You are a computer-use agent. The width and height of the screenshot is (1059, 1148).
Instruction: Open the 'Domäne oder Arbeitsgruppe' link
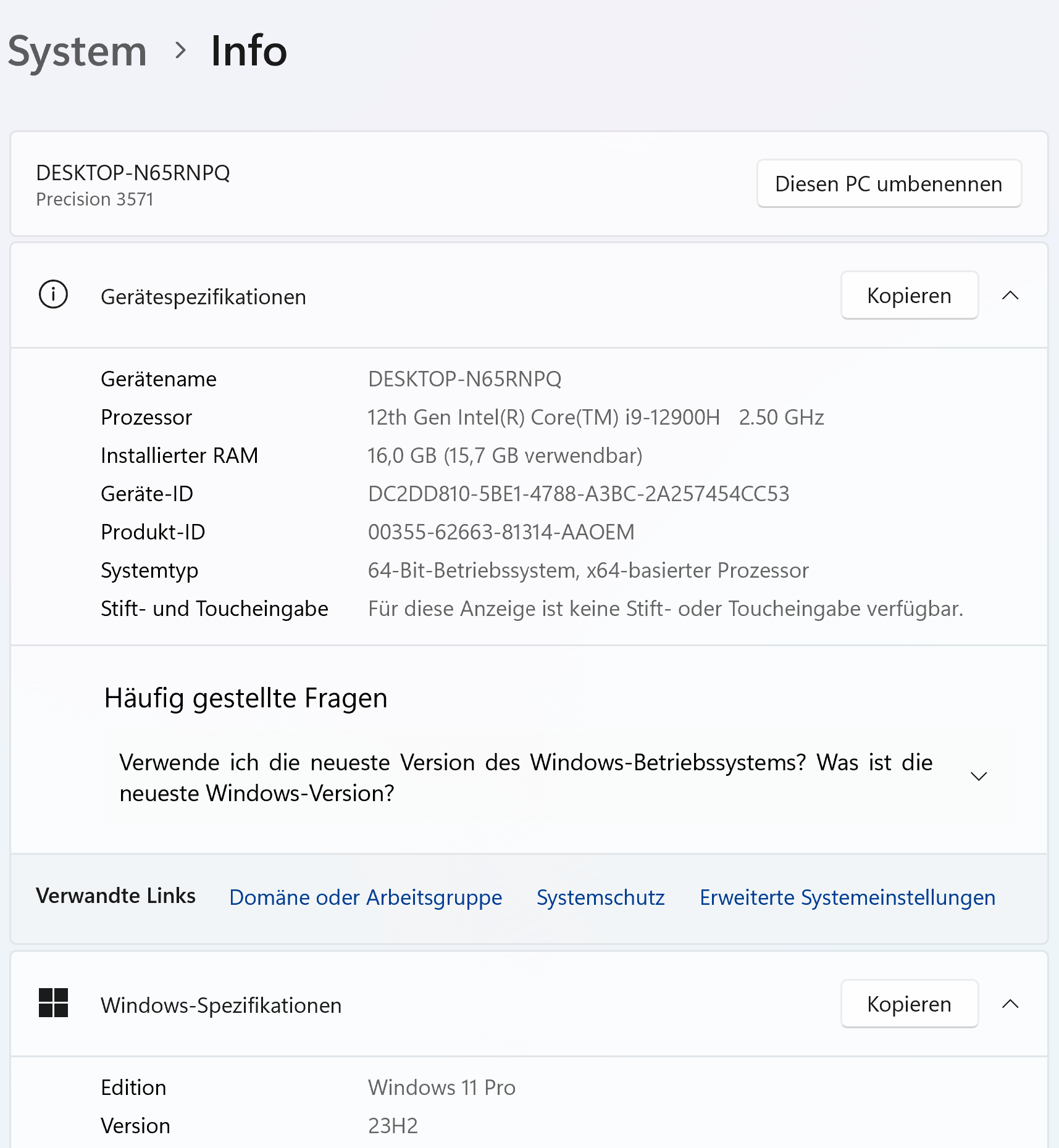pos(366,897)
